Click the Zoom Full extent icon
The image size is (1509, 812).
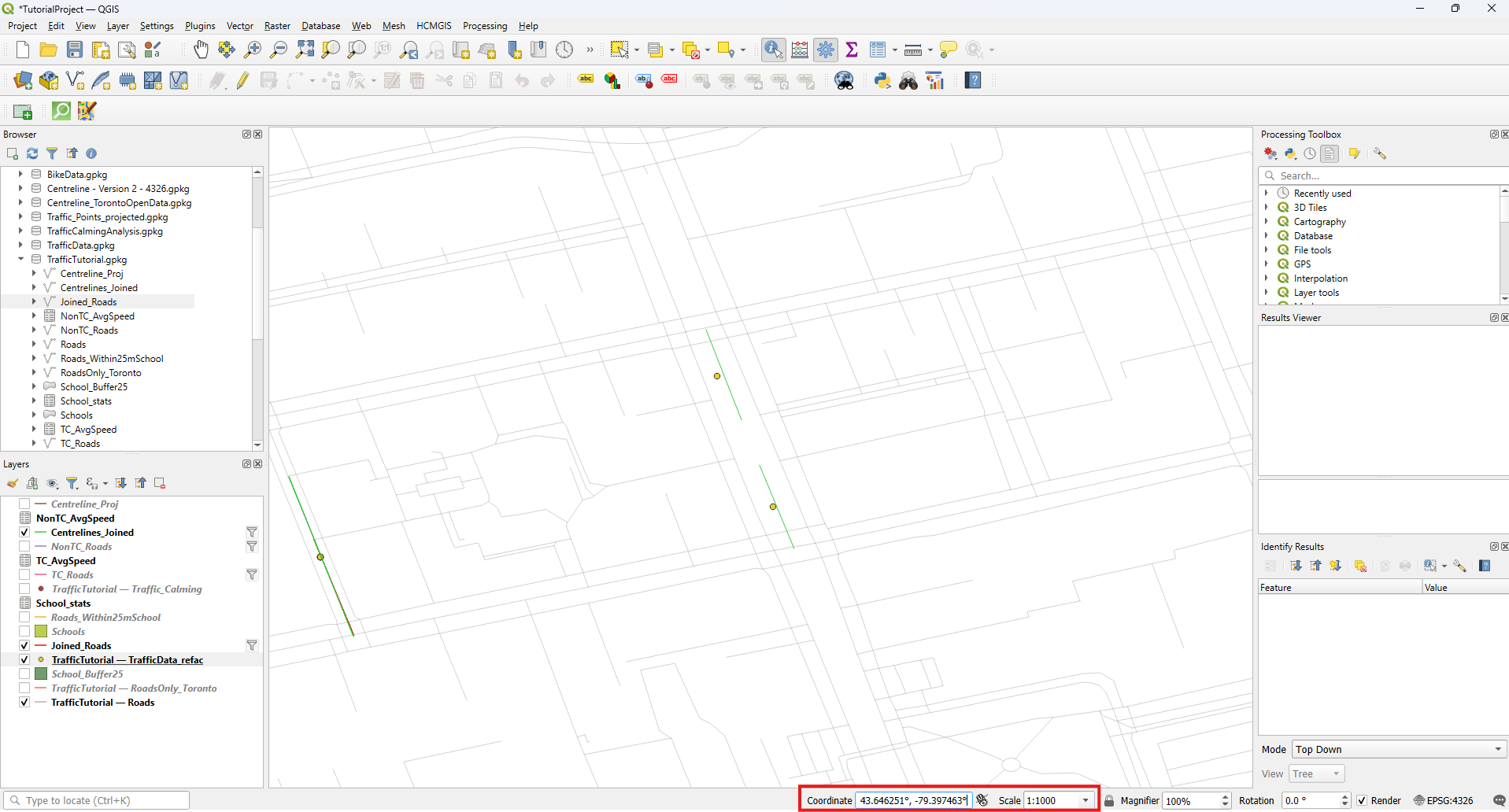pos(305,50)
